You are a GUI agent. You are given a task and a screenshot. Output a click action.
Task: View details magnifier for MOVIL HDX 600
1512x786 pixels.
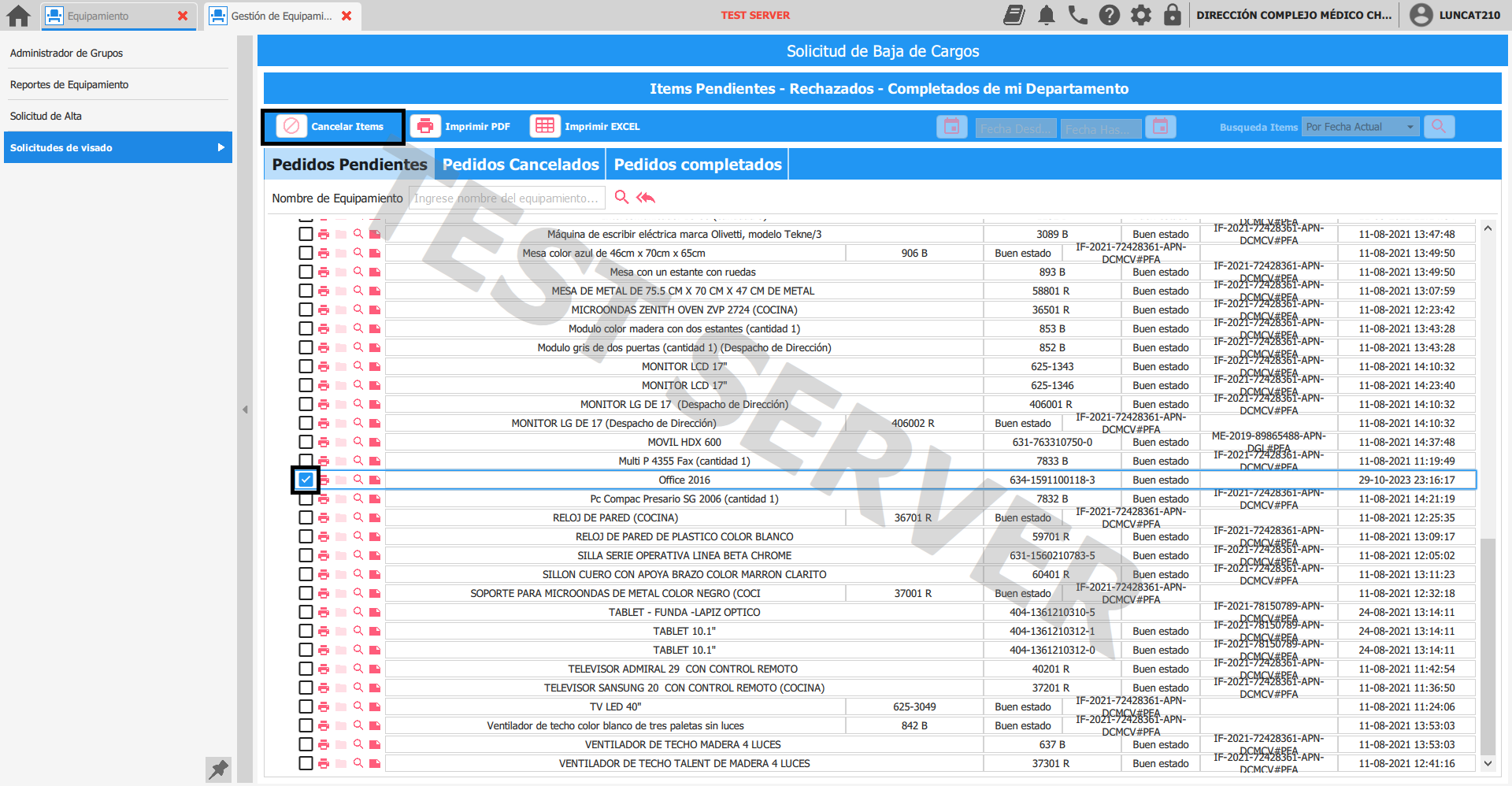click(x=358, y=442)
